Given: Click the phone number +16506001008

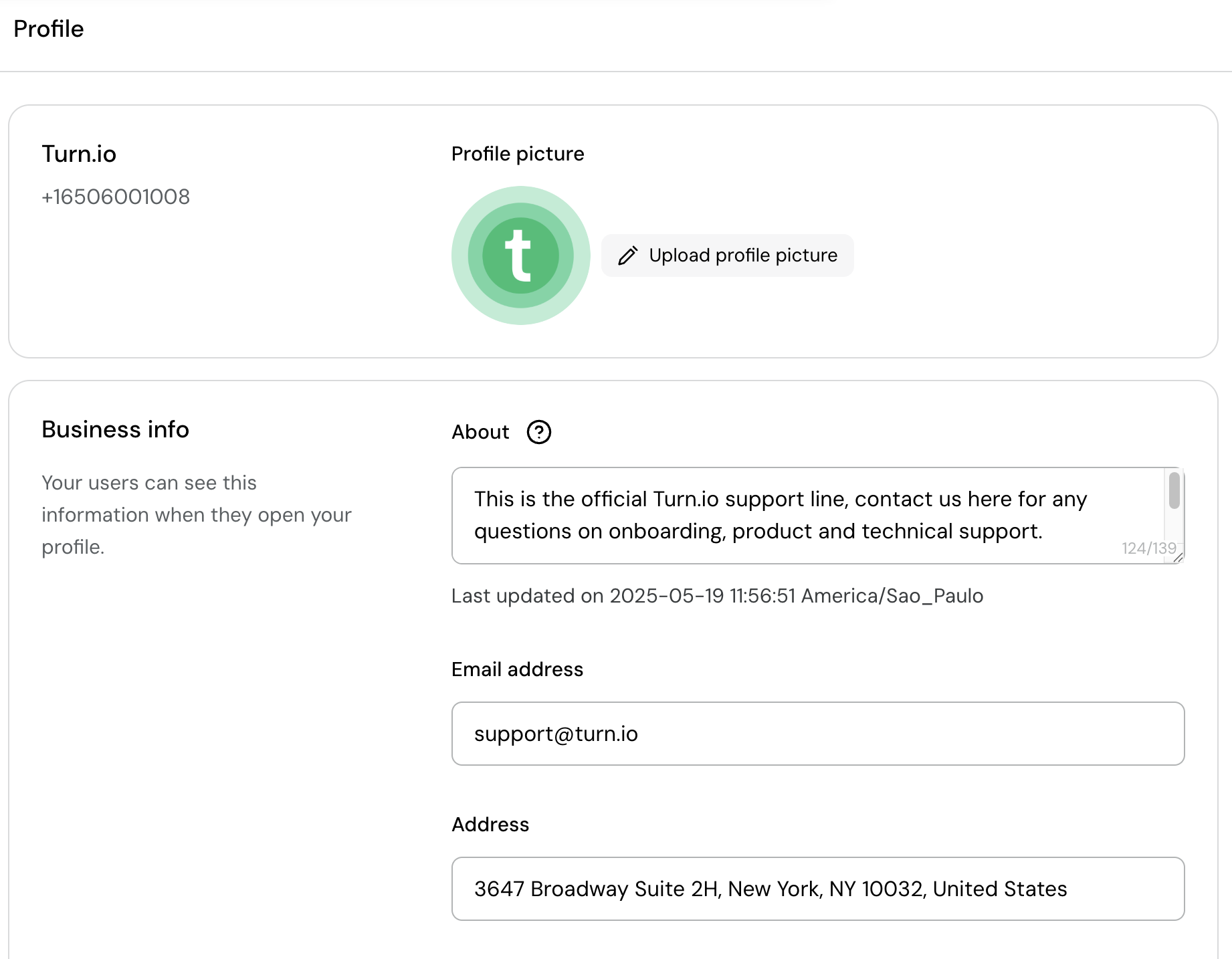Looking at the screenshot, I should point(116,197).
